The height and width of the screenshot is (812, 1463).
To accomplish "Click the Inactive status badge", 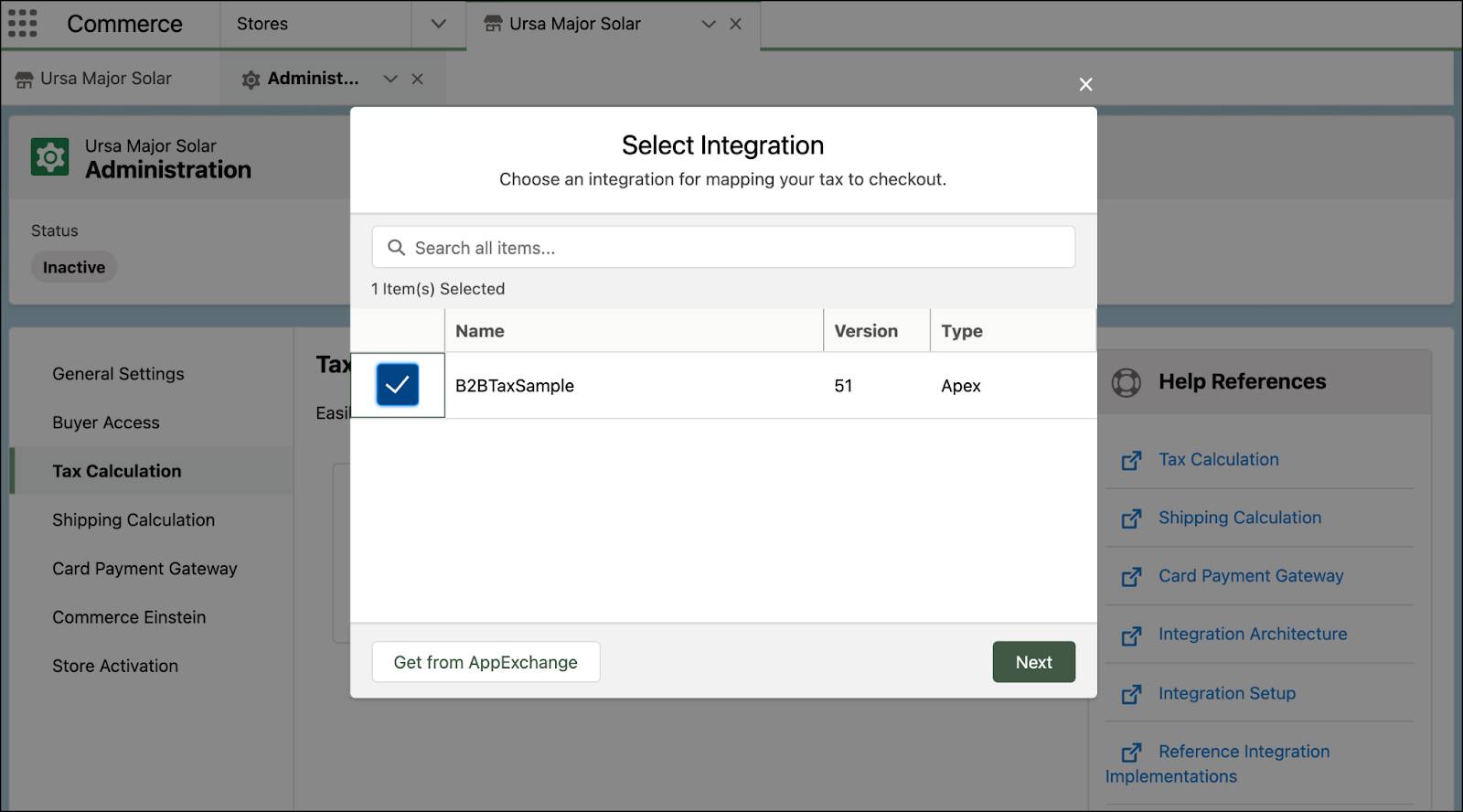I will click(x=74, y=267).
